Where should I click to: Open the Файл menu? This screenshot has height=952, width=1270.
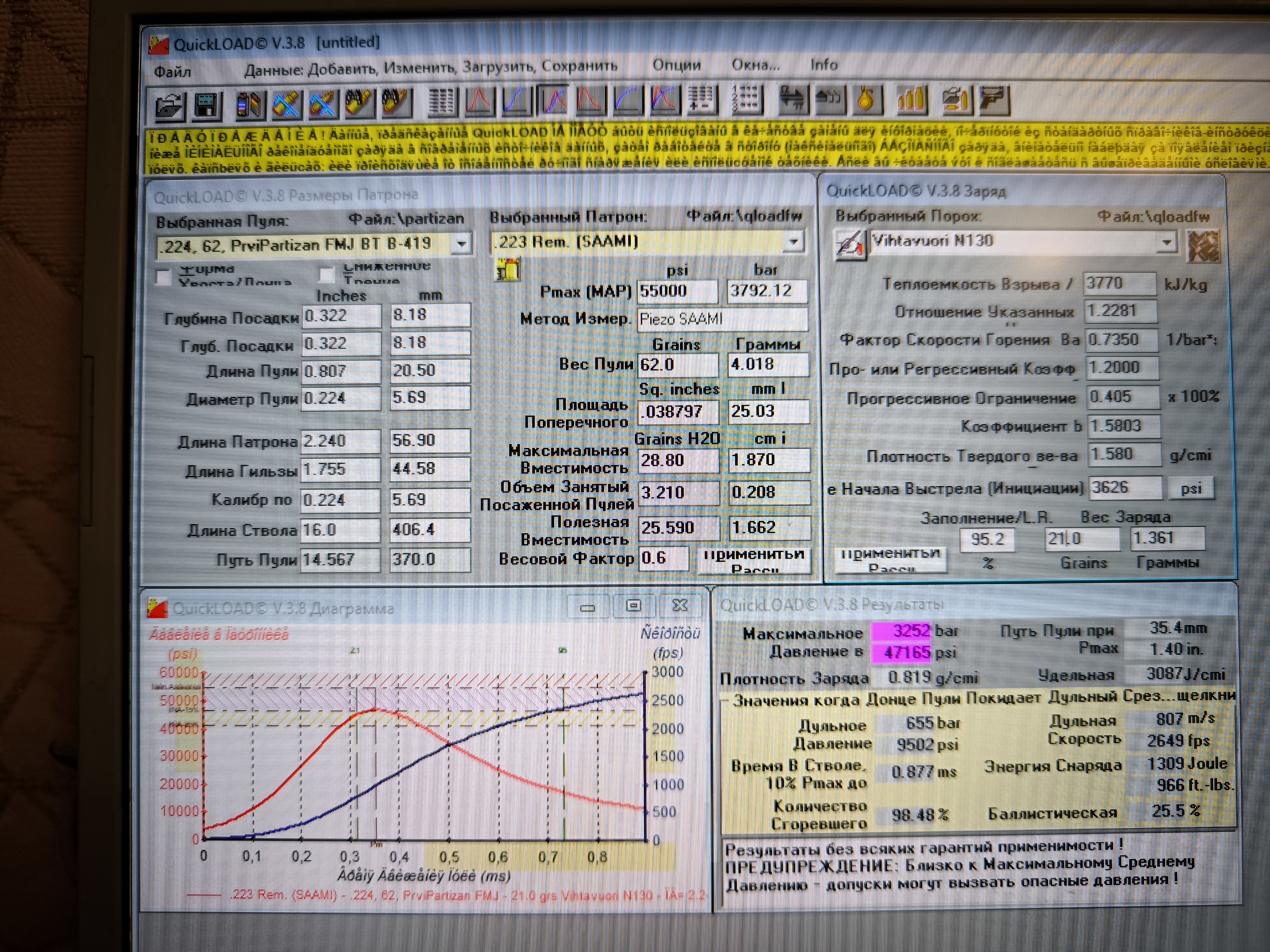(172, 72)
